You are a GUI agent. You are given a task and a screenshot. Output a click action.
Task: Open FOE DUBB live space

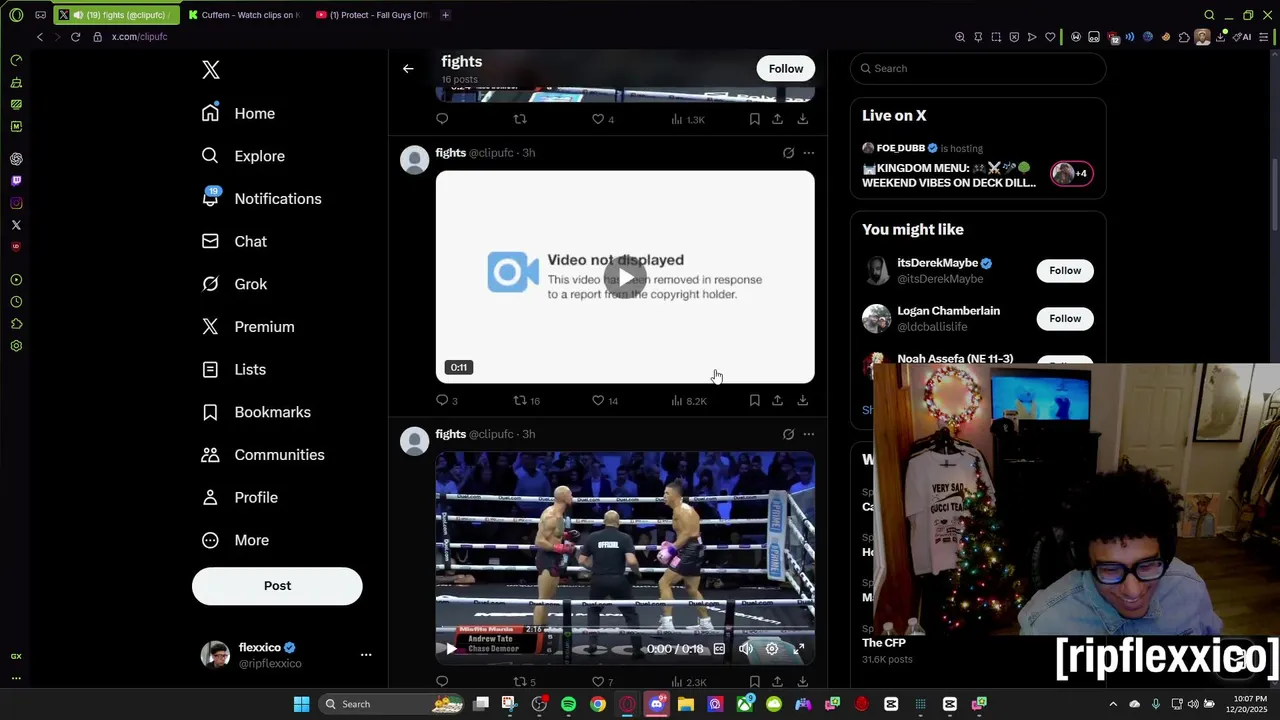(978, 166)
